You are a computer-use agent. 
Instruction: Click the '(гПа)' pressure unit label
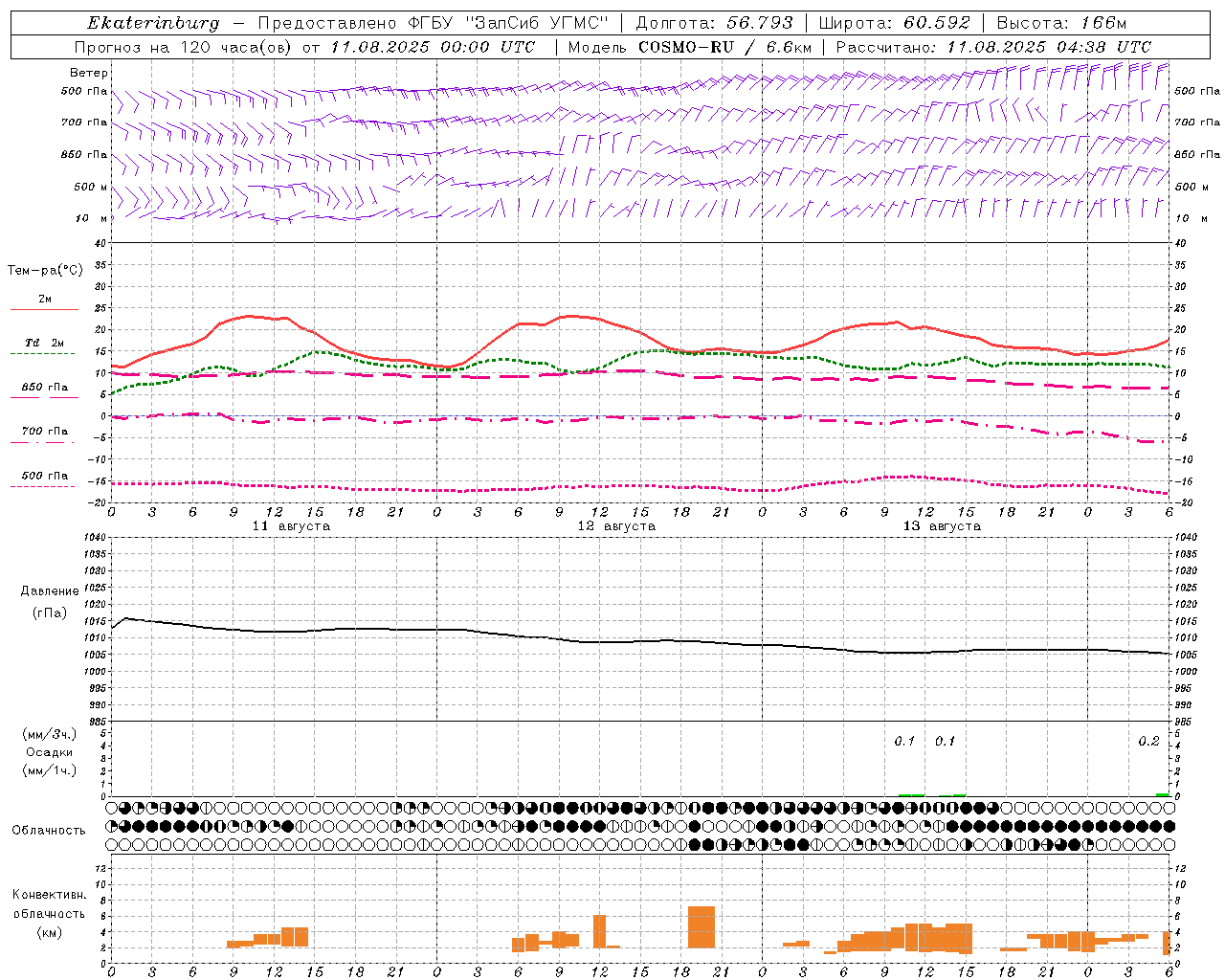50,612
